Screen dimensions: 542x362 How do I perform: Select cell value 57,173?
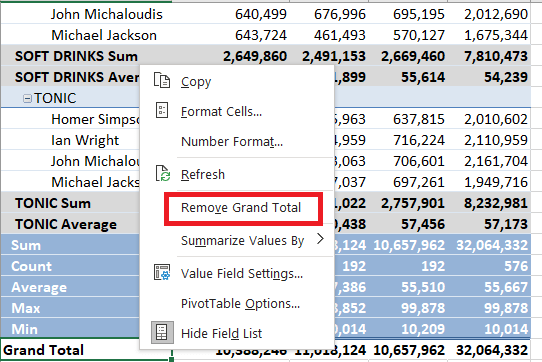[506, 224]
